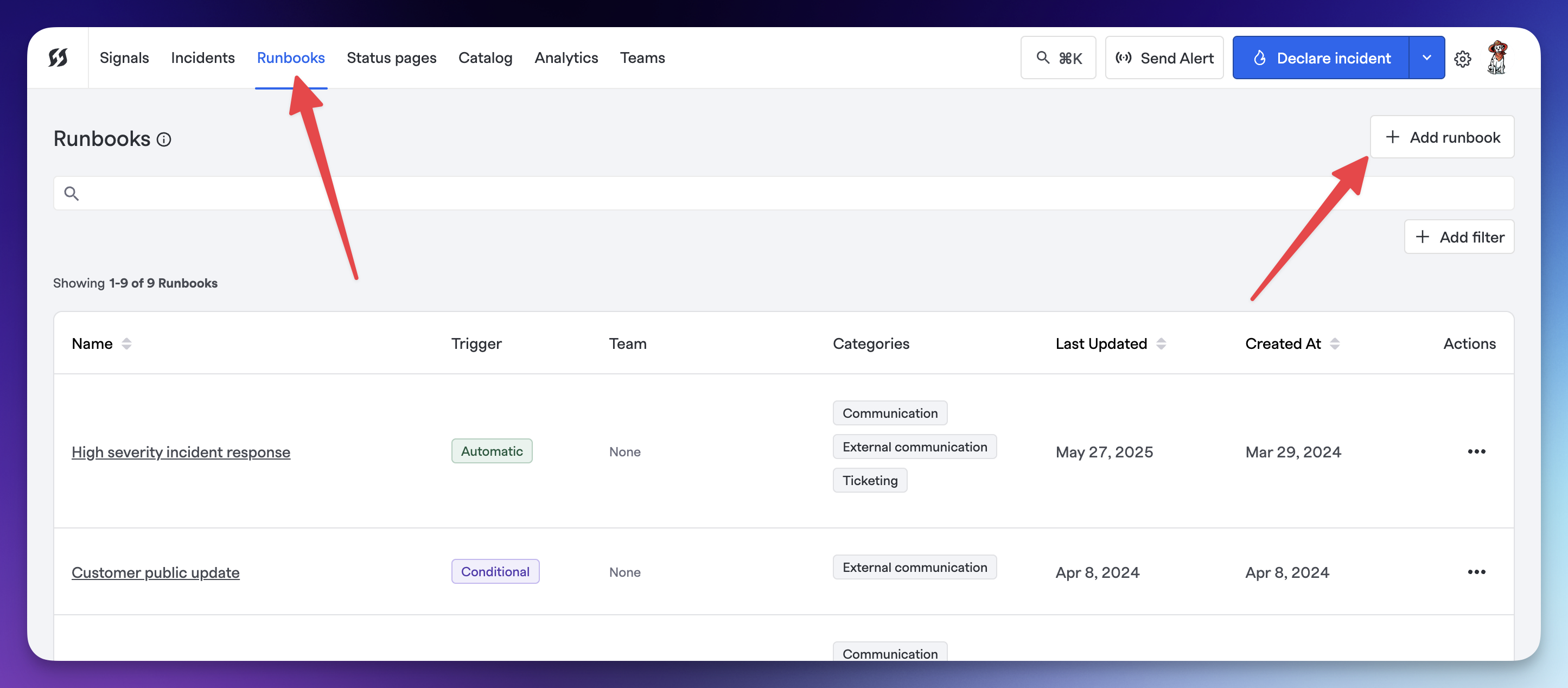Click the Categories column header
The height and width of the screenshot is (688, 1568).
tap(870, 343)
